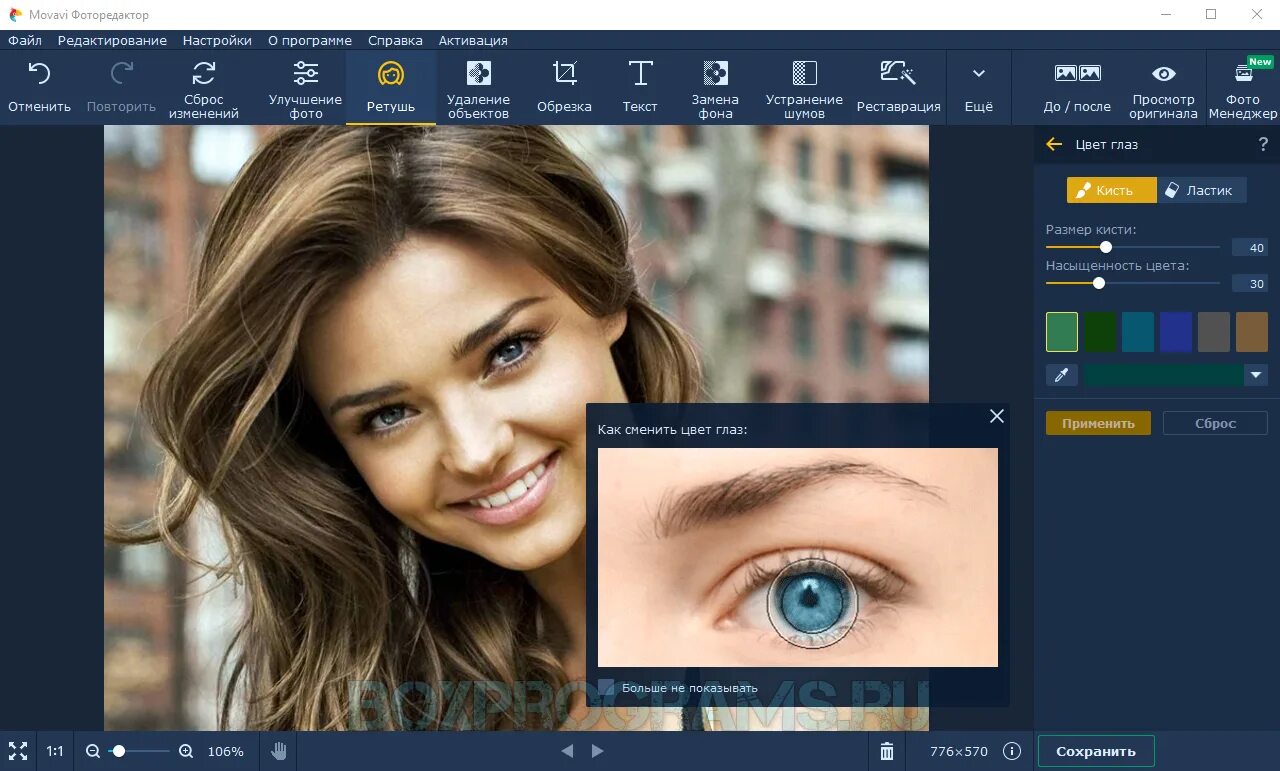Choose the dark green eye color swatch
This screenshot has height=771, width=1280.
(x=1100, y=332)
